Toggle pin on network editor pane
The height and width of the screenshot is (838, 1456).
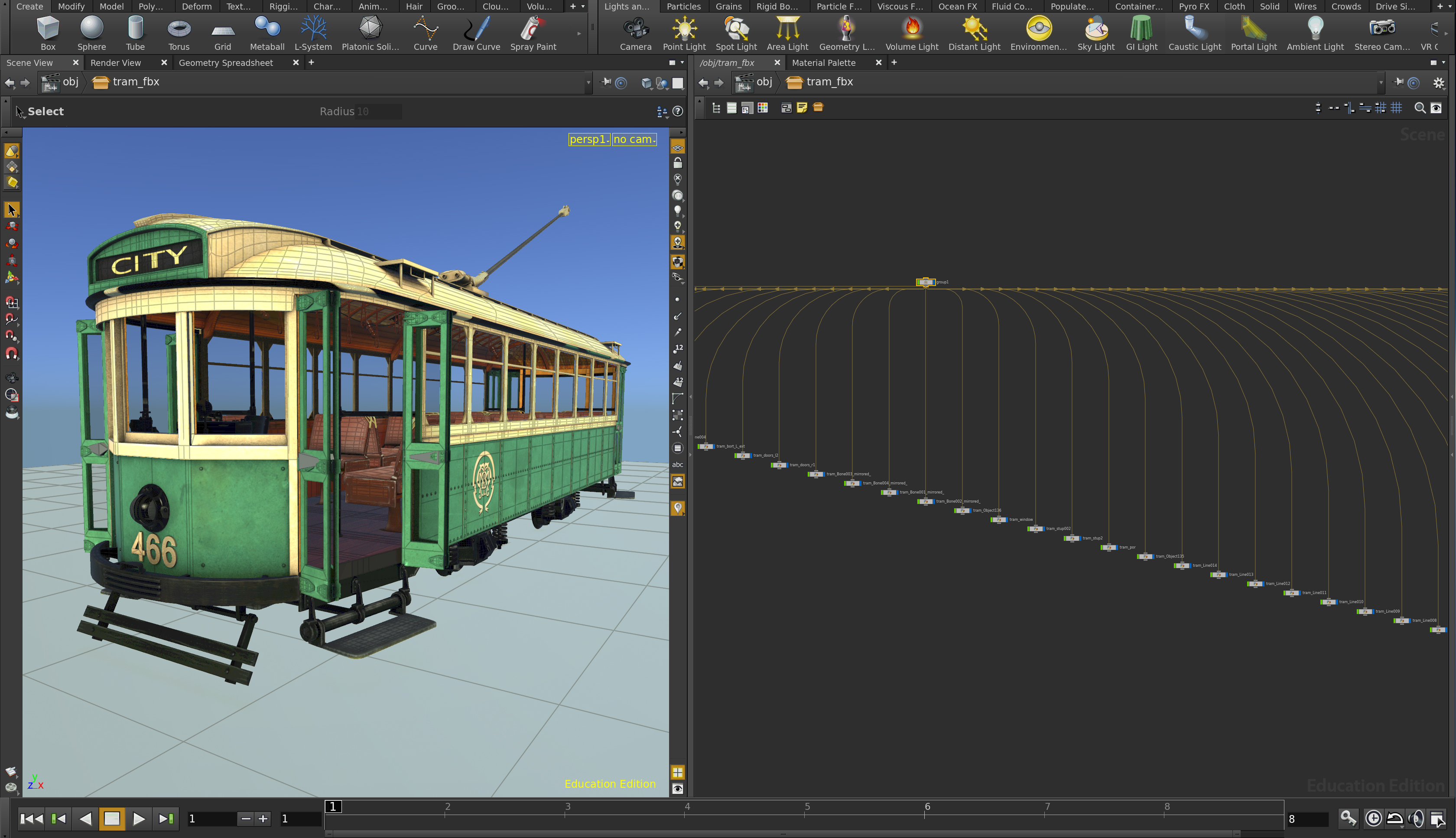1398,82
